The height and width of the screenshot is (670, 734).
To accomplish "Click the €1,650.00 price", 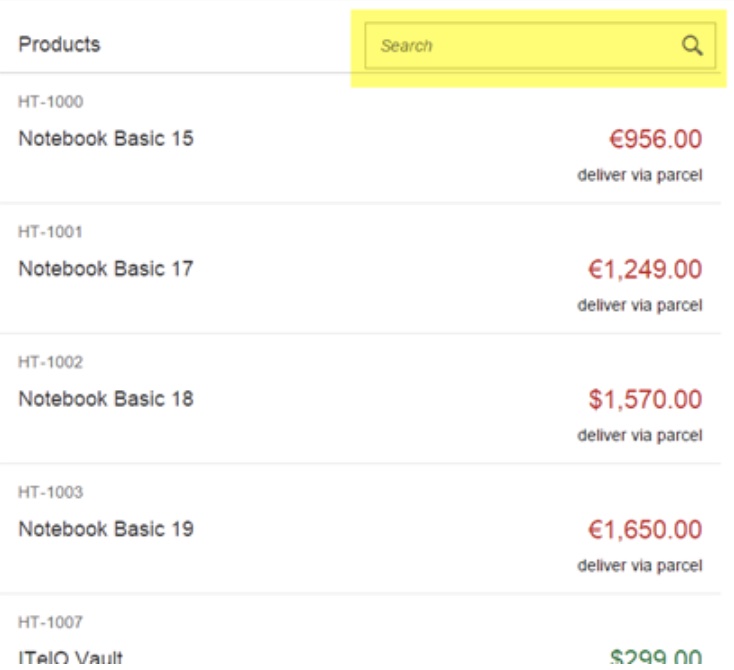I will 645,530.
